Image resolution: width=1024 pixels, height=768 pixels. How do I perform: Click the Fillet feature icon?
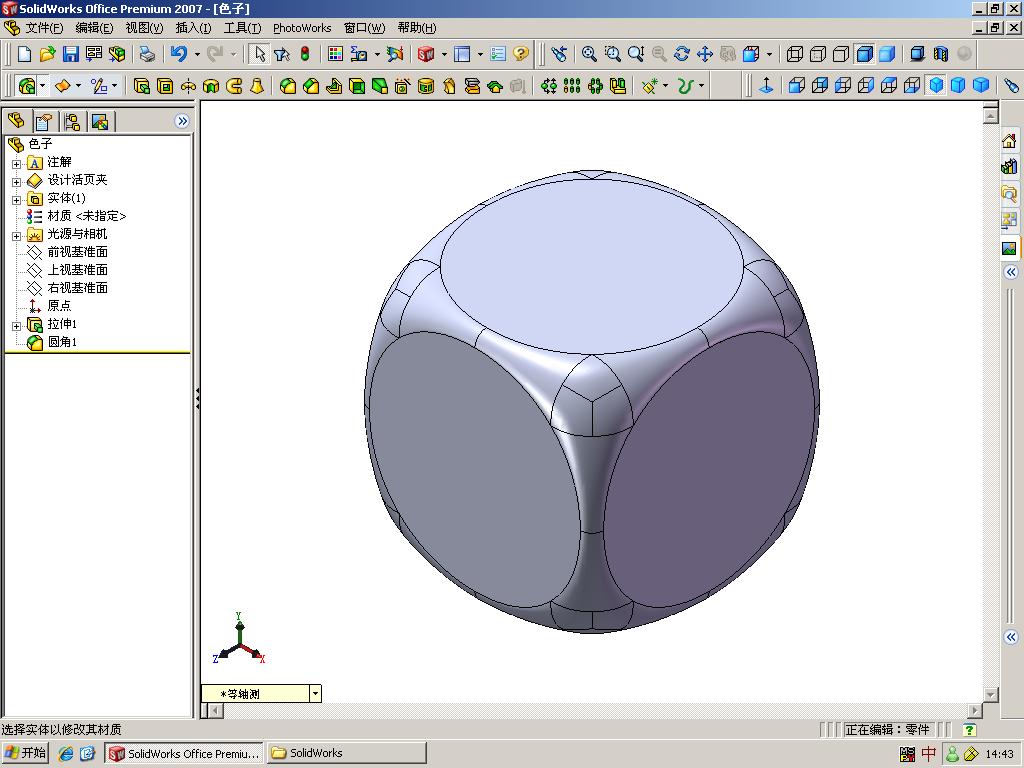[288, 86]
